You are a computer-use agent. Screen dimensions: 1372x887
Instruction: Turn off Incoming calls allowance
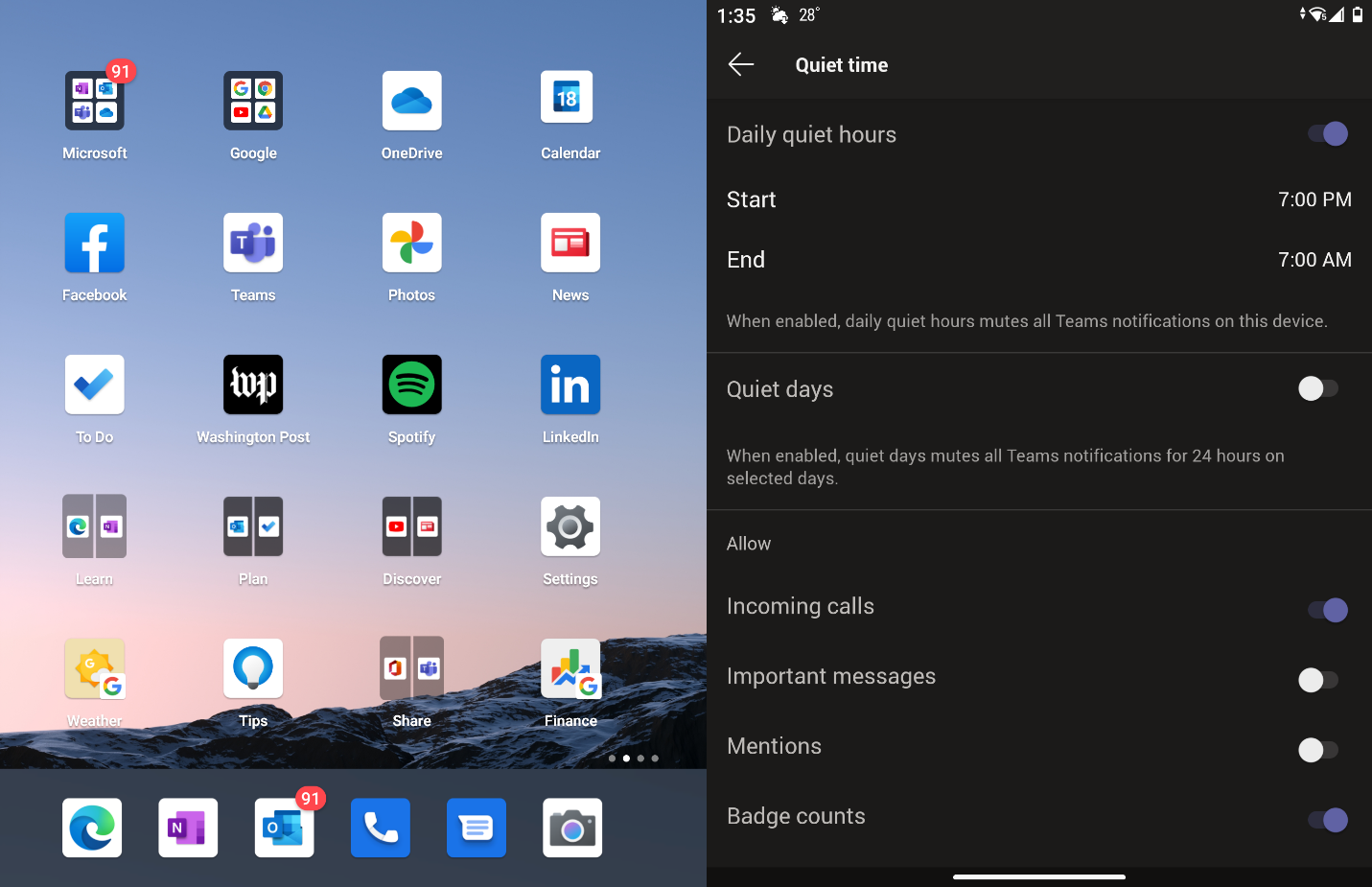[1328, 610]
